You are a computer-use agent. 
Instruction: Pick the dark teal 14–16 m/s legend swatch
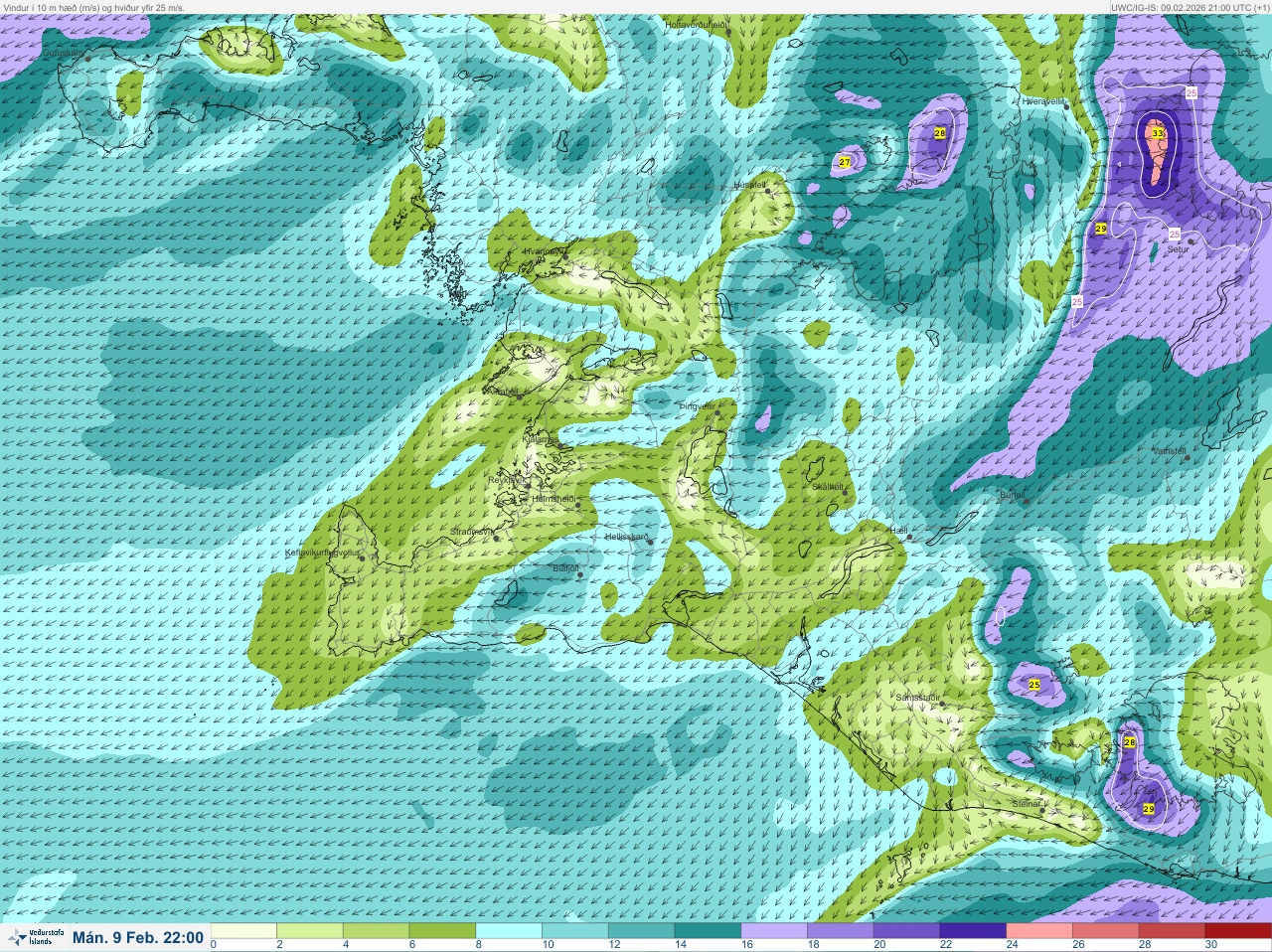point(709,931)
